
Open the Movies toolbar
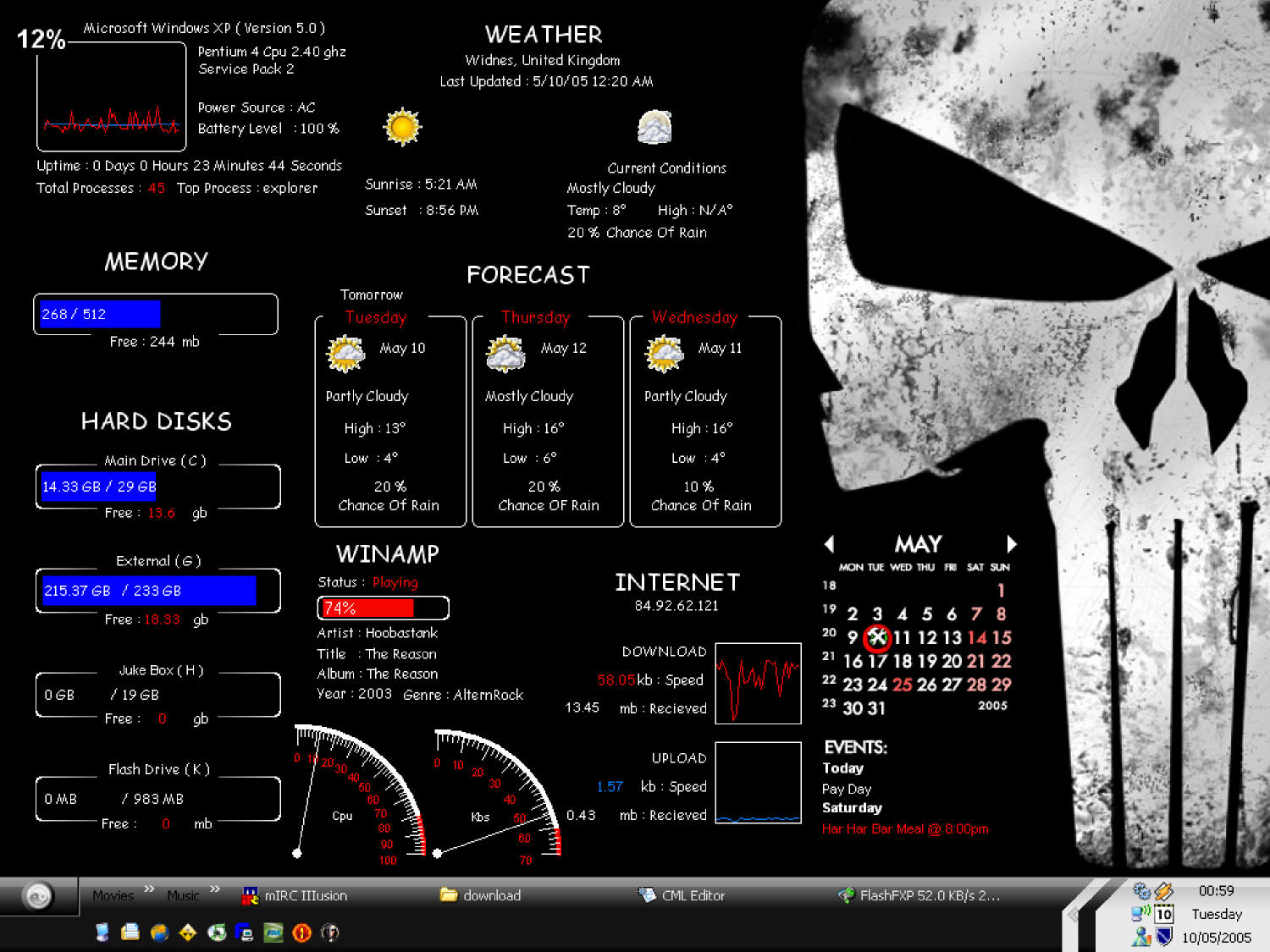113,895
